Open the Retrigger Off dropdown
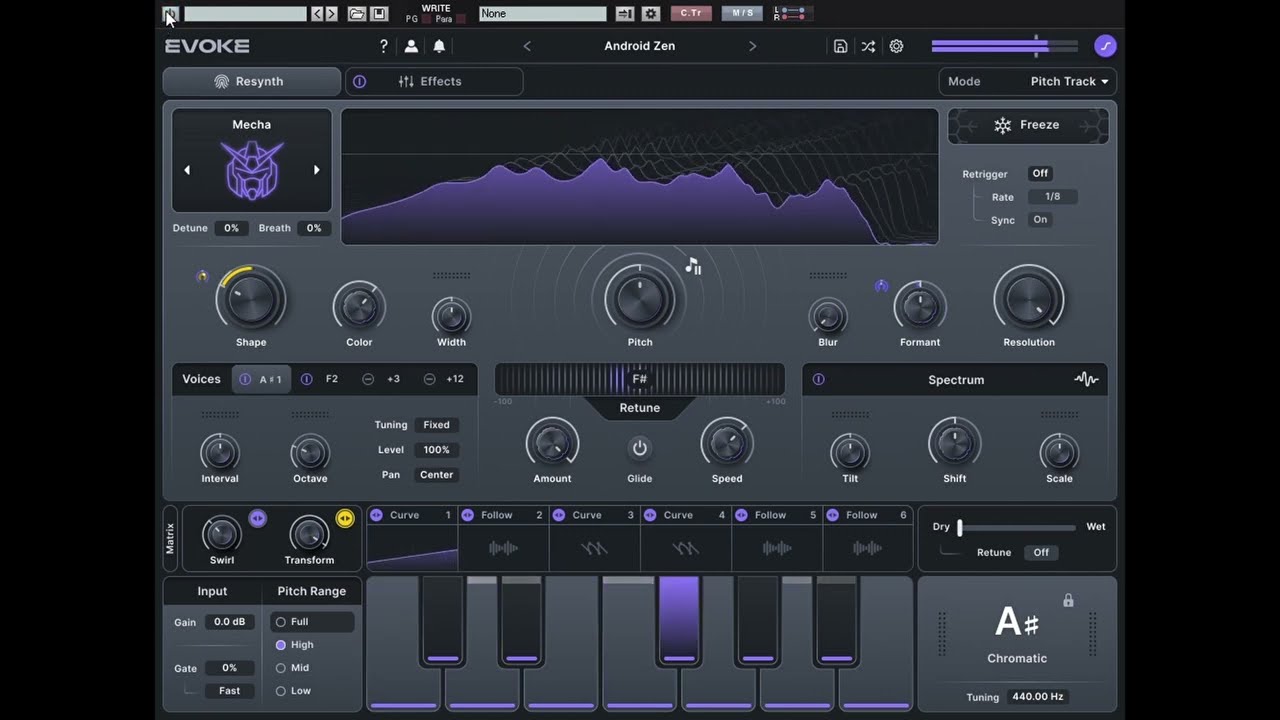The height and width of the screenshot is (720, 1280). [x=1040, y=174]
